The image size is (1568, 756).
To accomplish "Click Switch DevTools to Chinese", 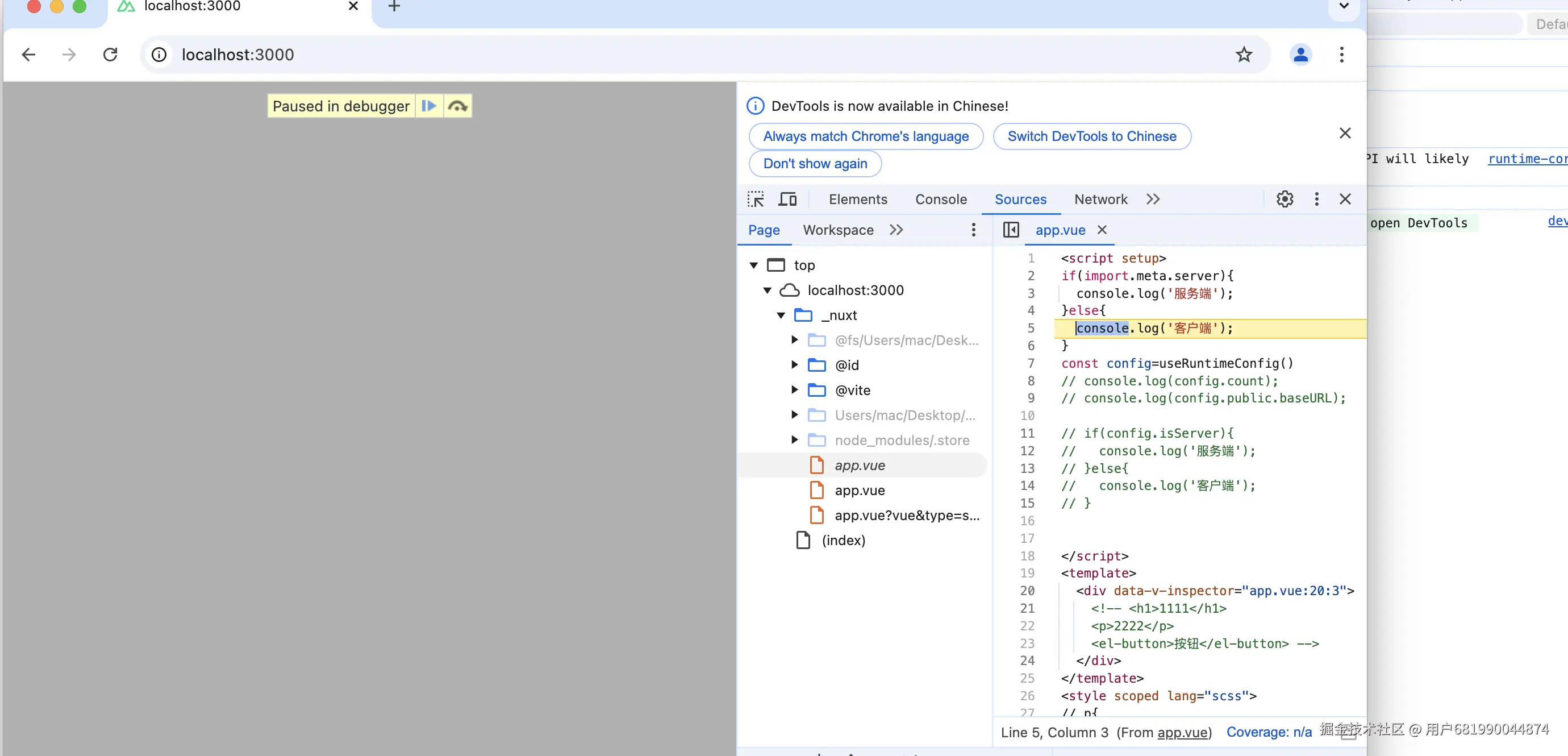I will coord(1091,136).
